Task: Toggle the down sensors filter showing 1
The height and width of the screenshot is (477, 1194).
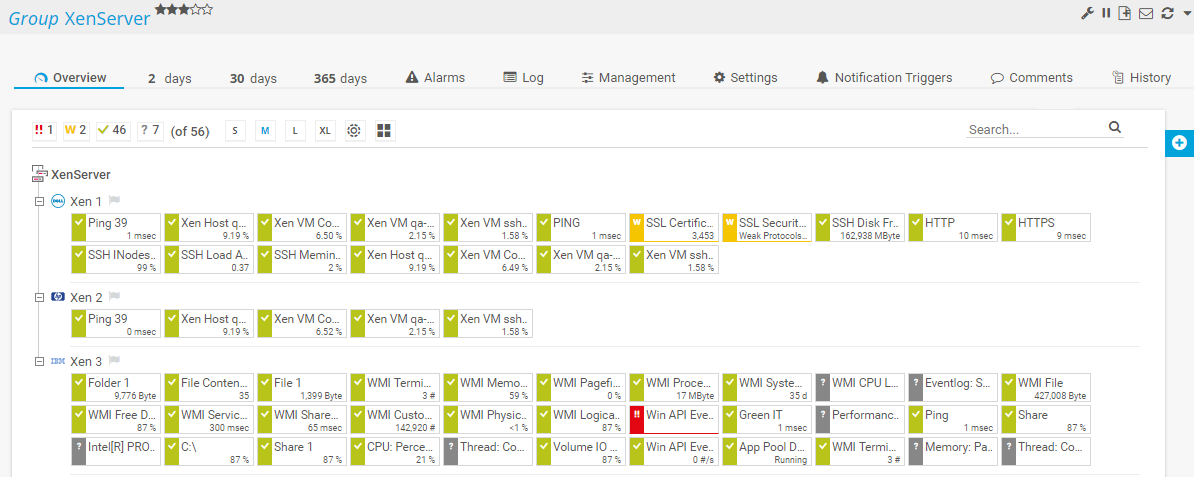Action: click(44, 130)
